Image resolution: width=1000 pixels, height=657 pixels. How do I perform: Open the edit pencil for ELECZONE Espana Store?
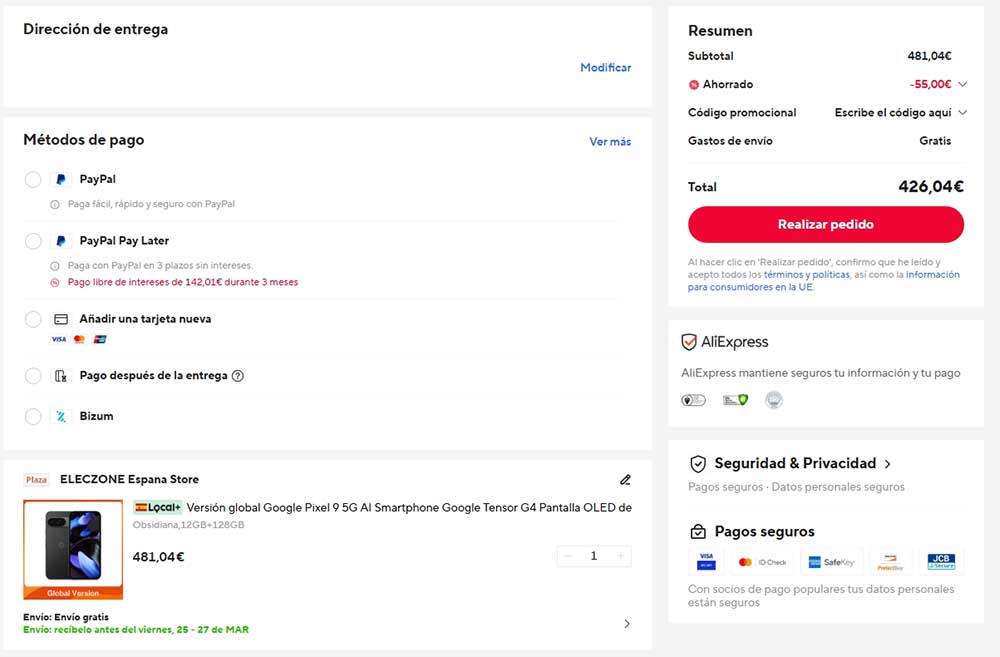(x=626, y=478)
